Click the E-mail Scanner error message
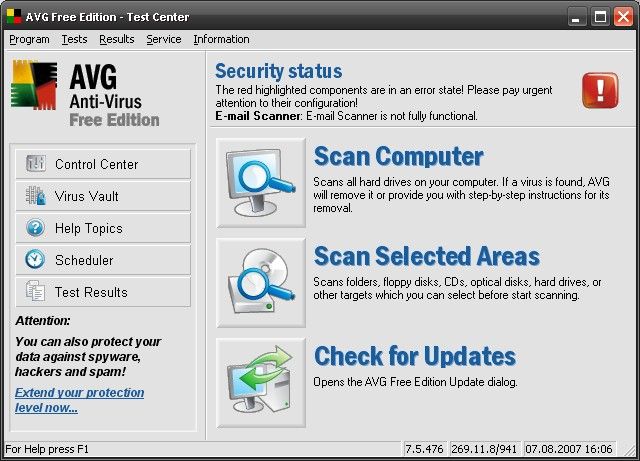 click(346, 116)
